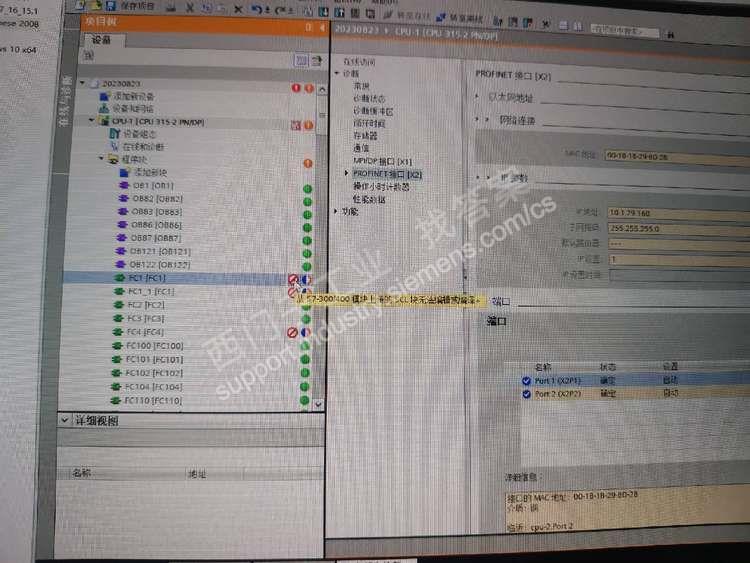
Task: Open the 设备 tab in project tree
Action: [101, 40]
